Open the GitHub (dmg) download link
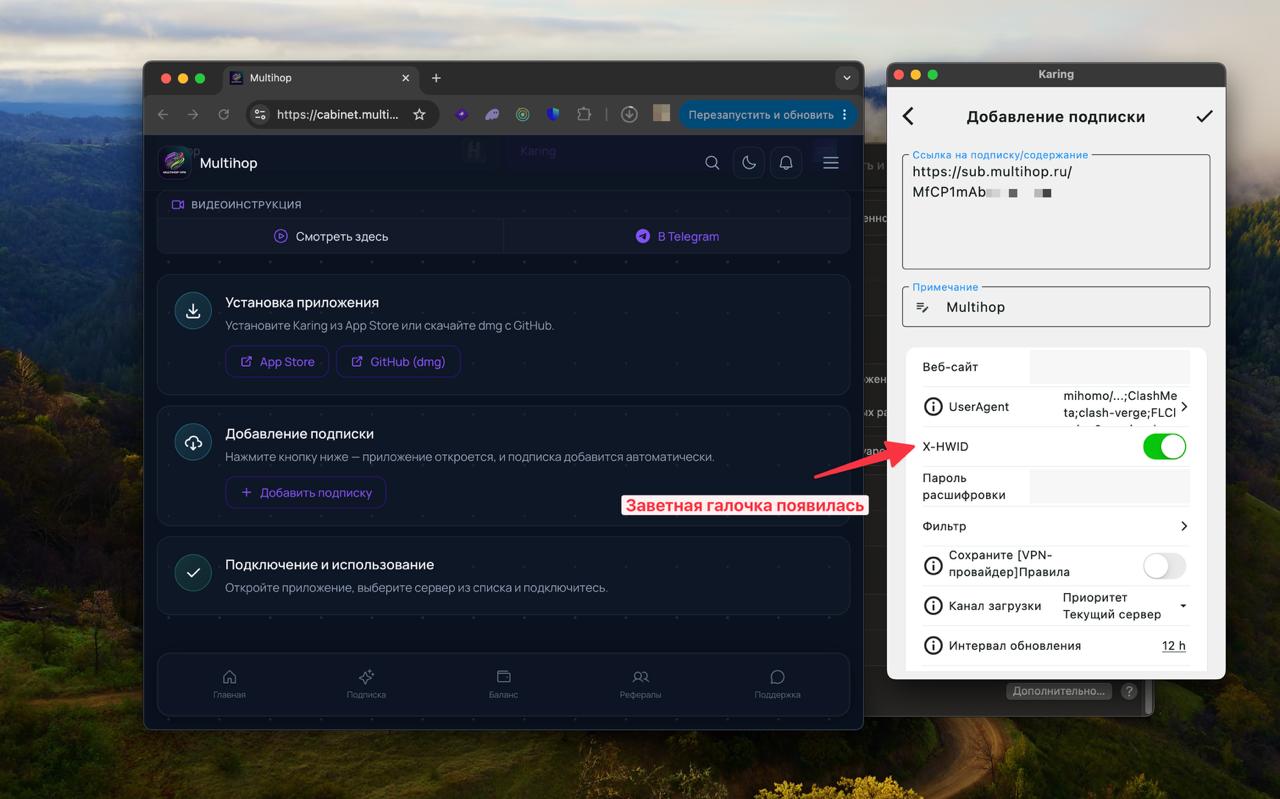This screenshot has height=799, width=1280. pos(398,362)
